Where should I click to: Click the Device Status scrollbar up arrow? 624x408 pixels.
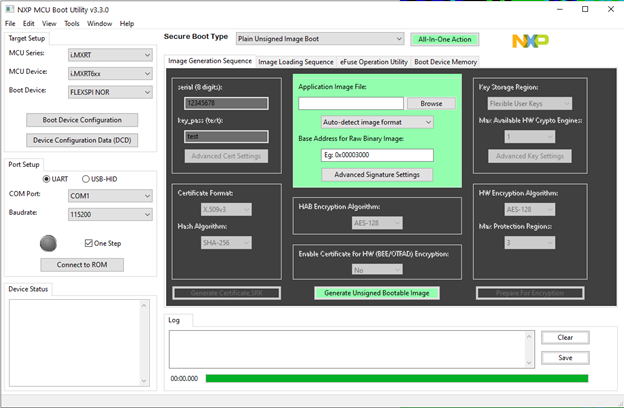[x=144, y=305]
